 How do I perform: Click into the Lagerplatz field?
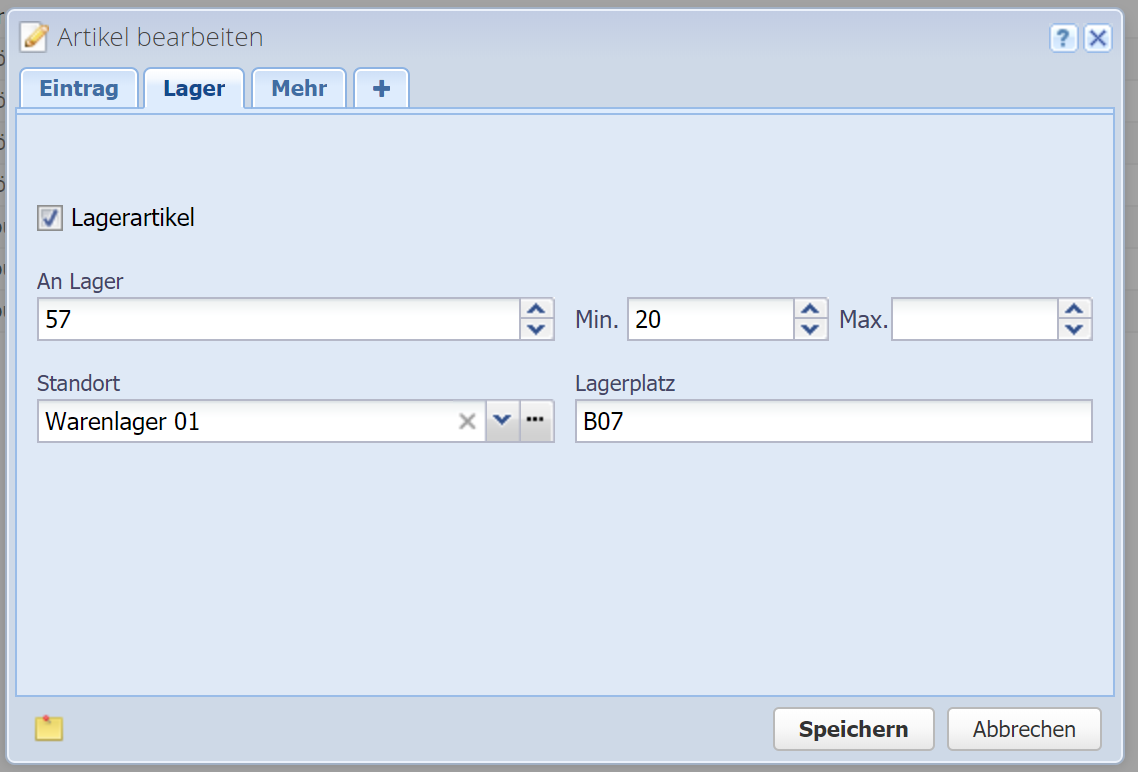[833, 422]
